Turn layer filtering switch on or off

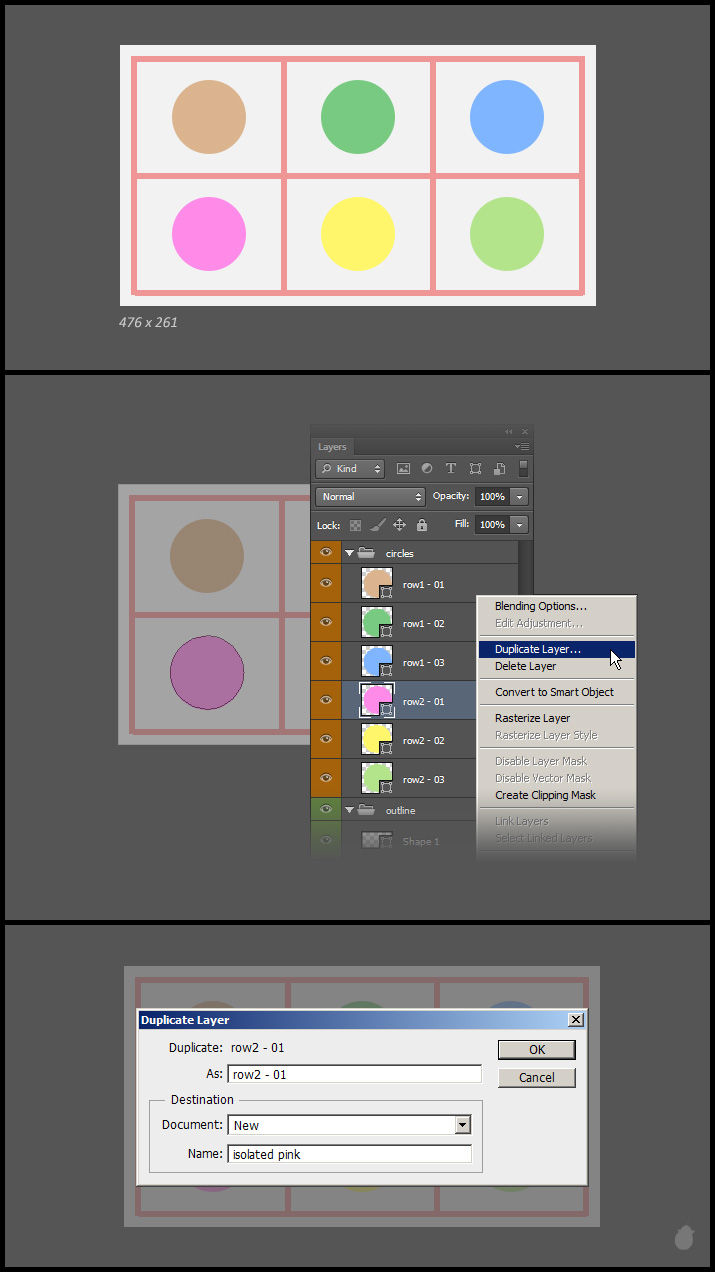coord(523,468)
